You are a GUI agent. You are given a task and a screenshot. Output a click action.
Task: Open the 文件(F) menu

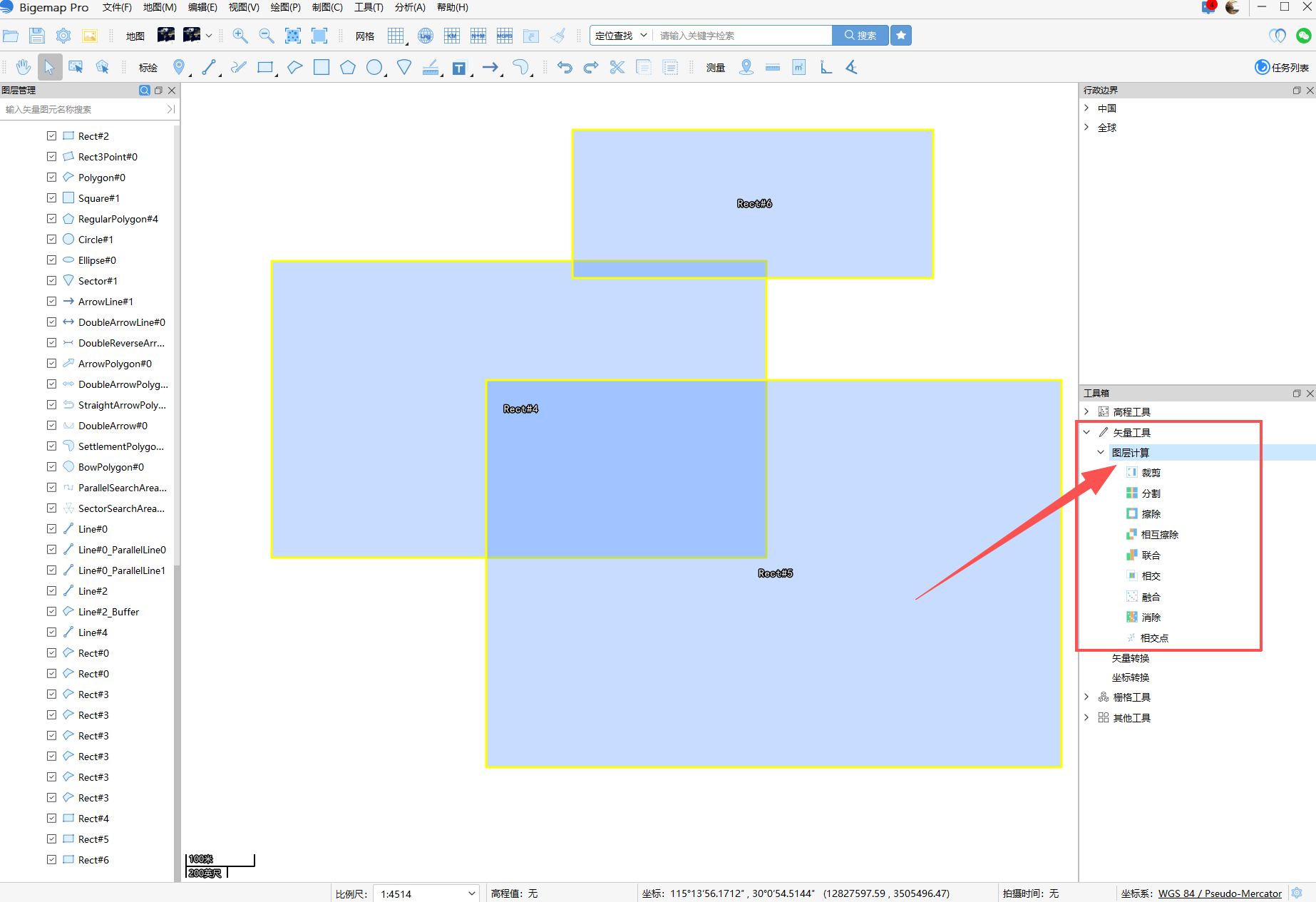(x=117, y=7)
